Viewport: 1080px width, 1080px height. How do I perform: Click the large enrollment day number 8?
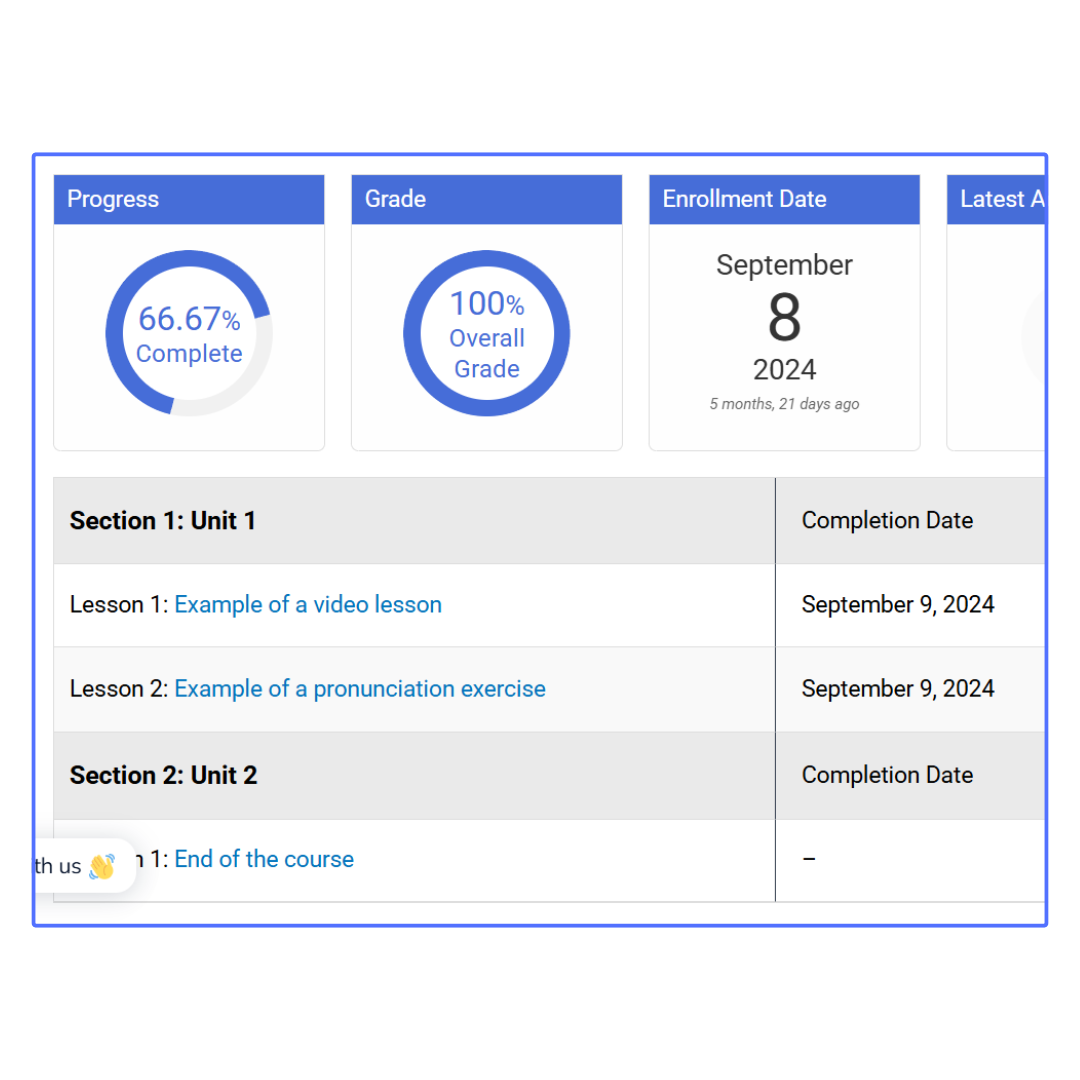click(784, 320)
